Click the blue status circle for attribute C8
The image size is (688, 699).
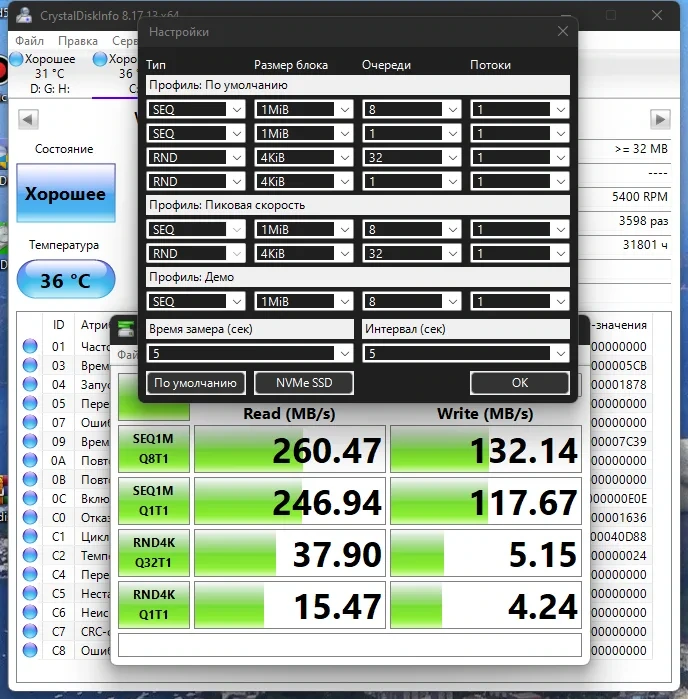tap(30, 650)
